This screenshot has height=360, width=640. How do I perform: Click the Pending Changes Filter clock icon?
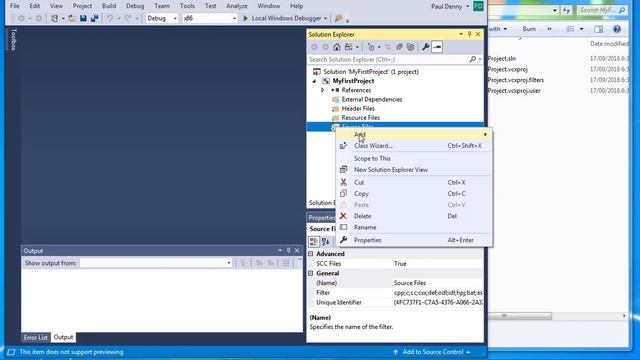[371, 47]
